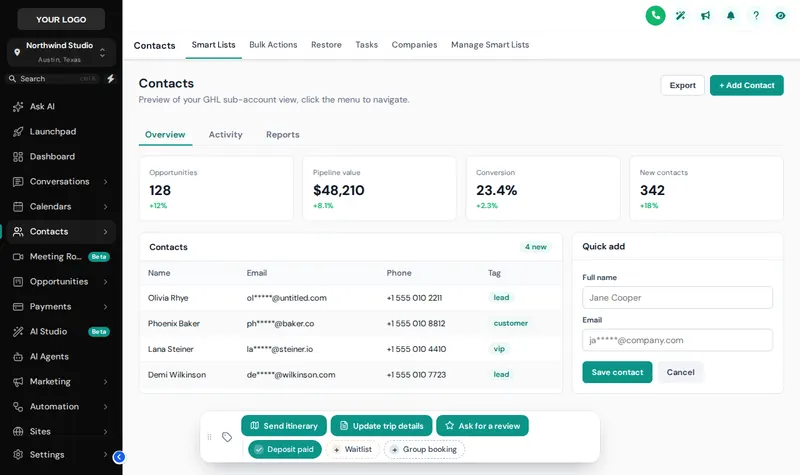This screenshot has height=475, width=800.
Task: Click the Full name input field
Action: coord(677,297)
